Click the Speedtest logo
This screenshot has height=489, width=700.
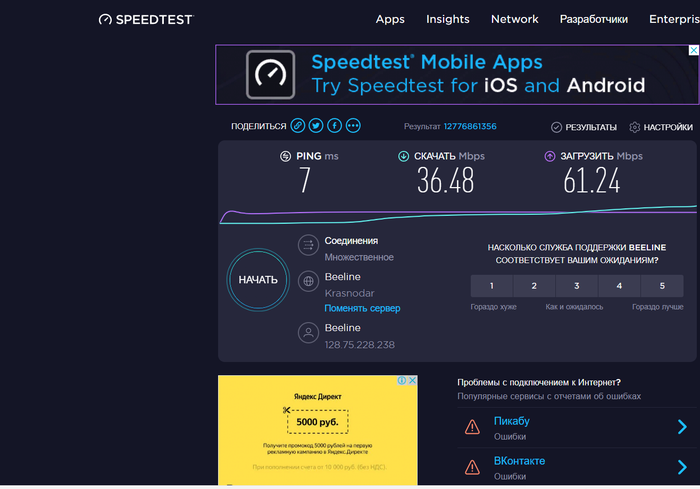(146, 19)
